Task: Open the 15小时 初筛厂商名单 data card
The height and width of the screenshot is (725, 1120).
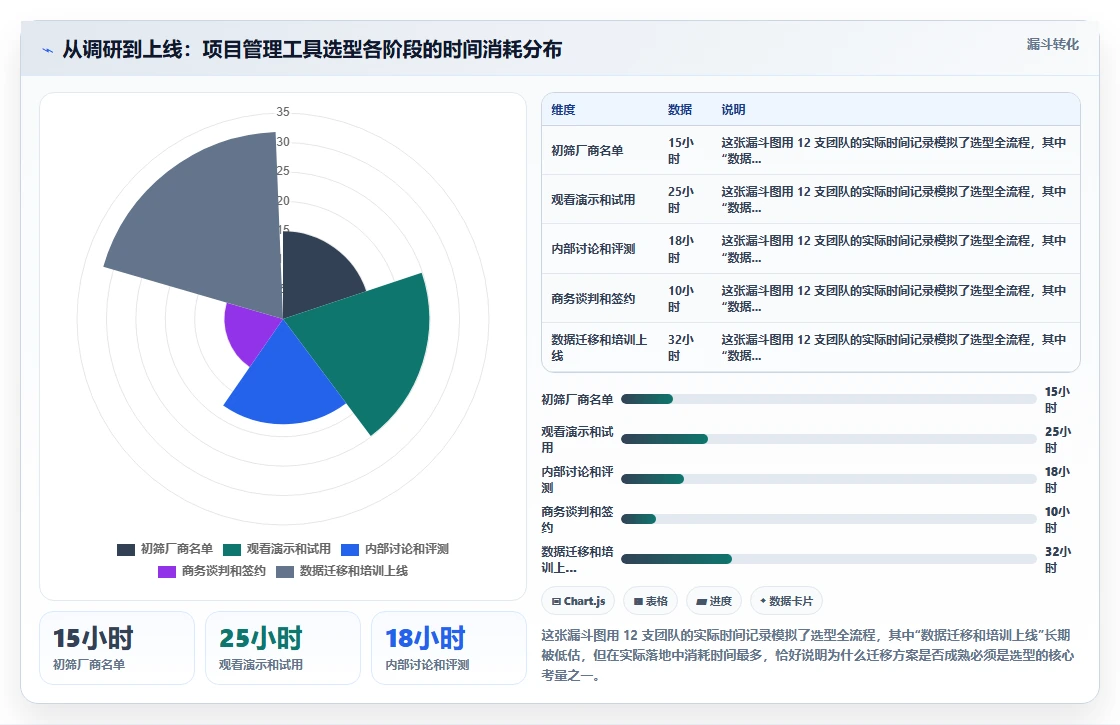Action: pos(117,648)
